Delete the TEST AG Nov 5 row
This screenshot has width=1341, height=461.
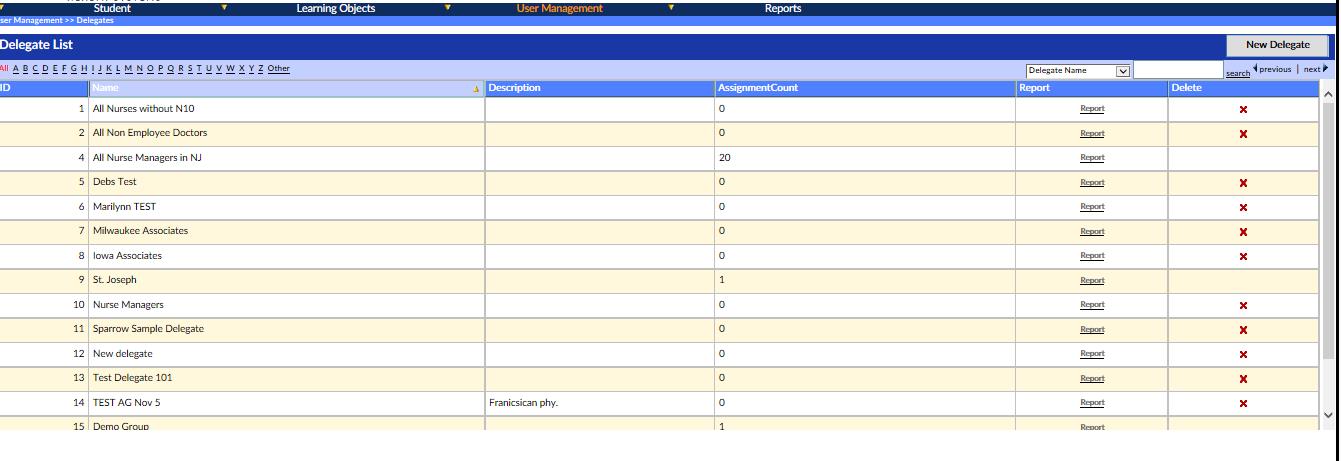pyautogui.click(x=1243, y=403)
